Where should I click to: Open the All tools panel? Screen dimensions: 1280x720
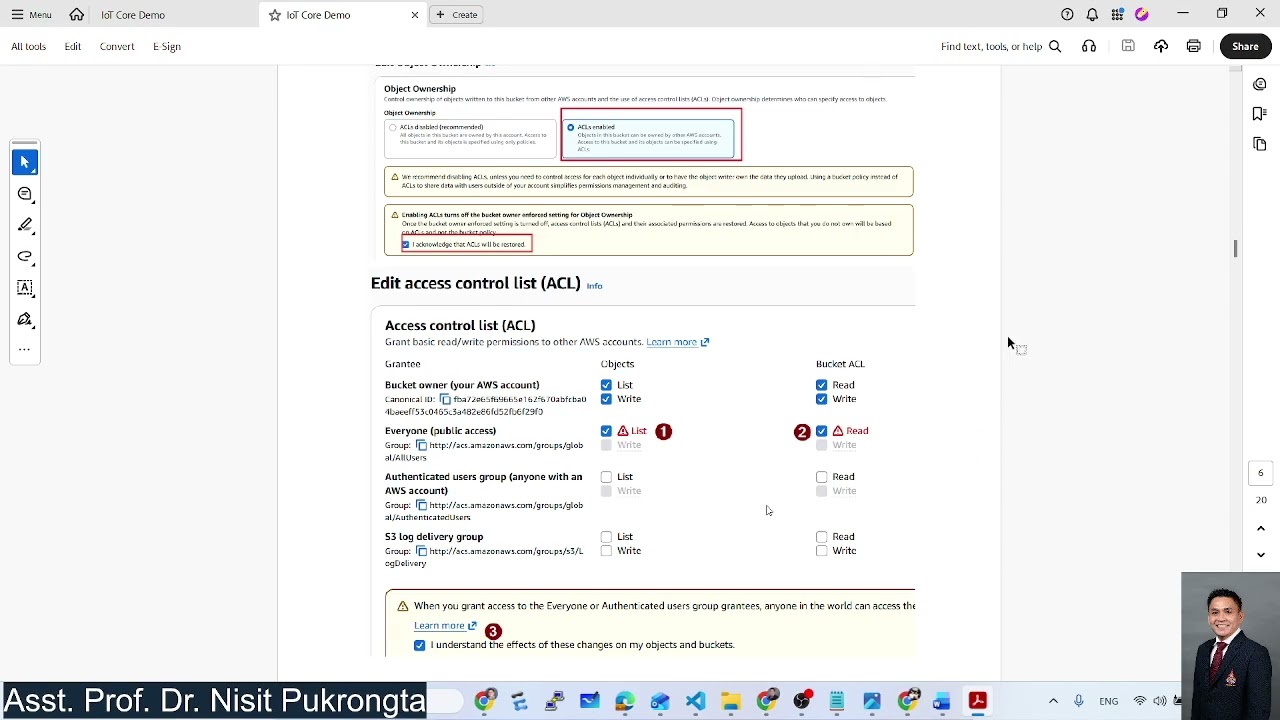[x=29, y=47]
